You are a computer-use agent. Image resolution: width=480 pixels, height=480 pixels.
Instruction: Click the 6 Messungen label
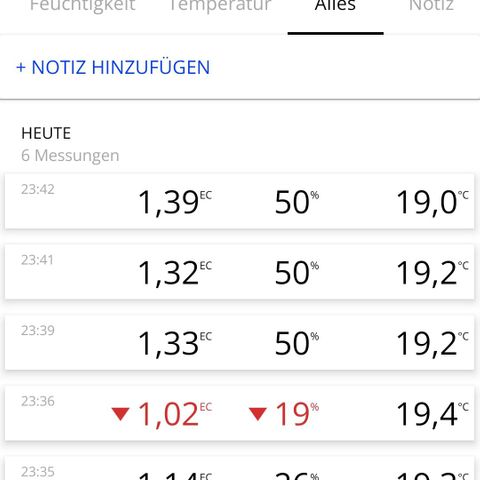(x=70, y=155)
